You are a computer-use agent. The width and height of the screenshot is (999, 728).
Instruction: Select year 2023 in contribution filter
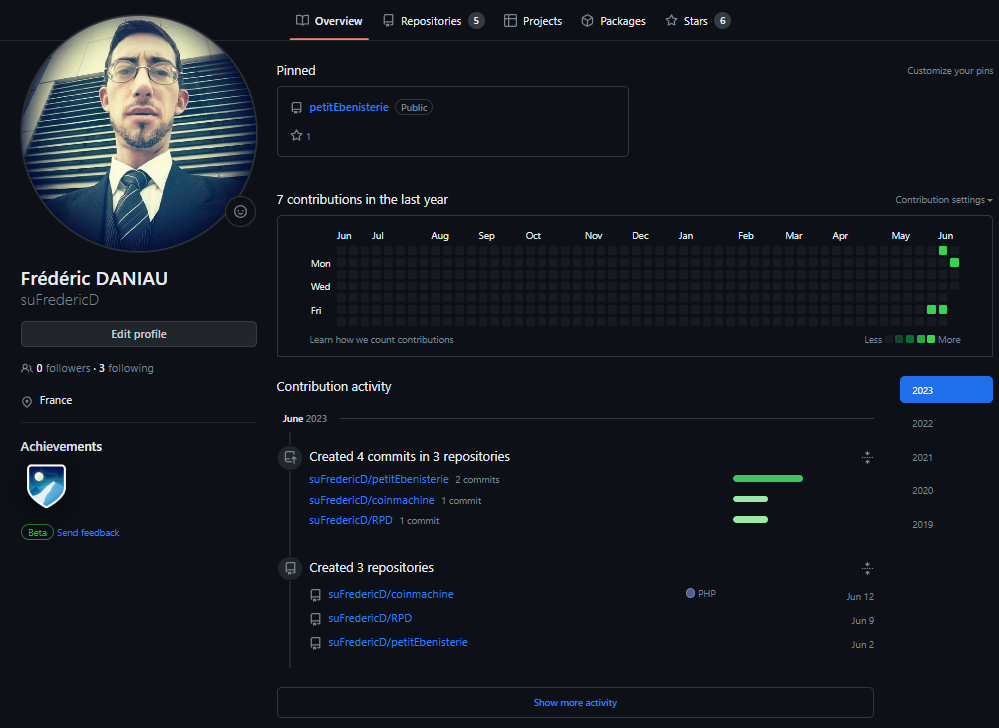coord(946,390)
